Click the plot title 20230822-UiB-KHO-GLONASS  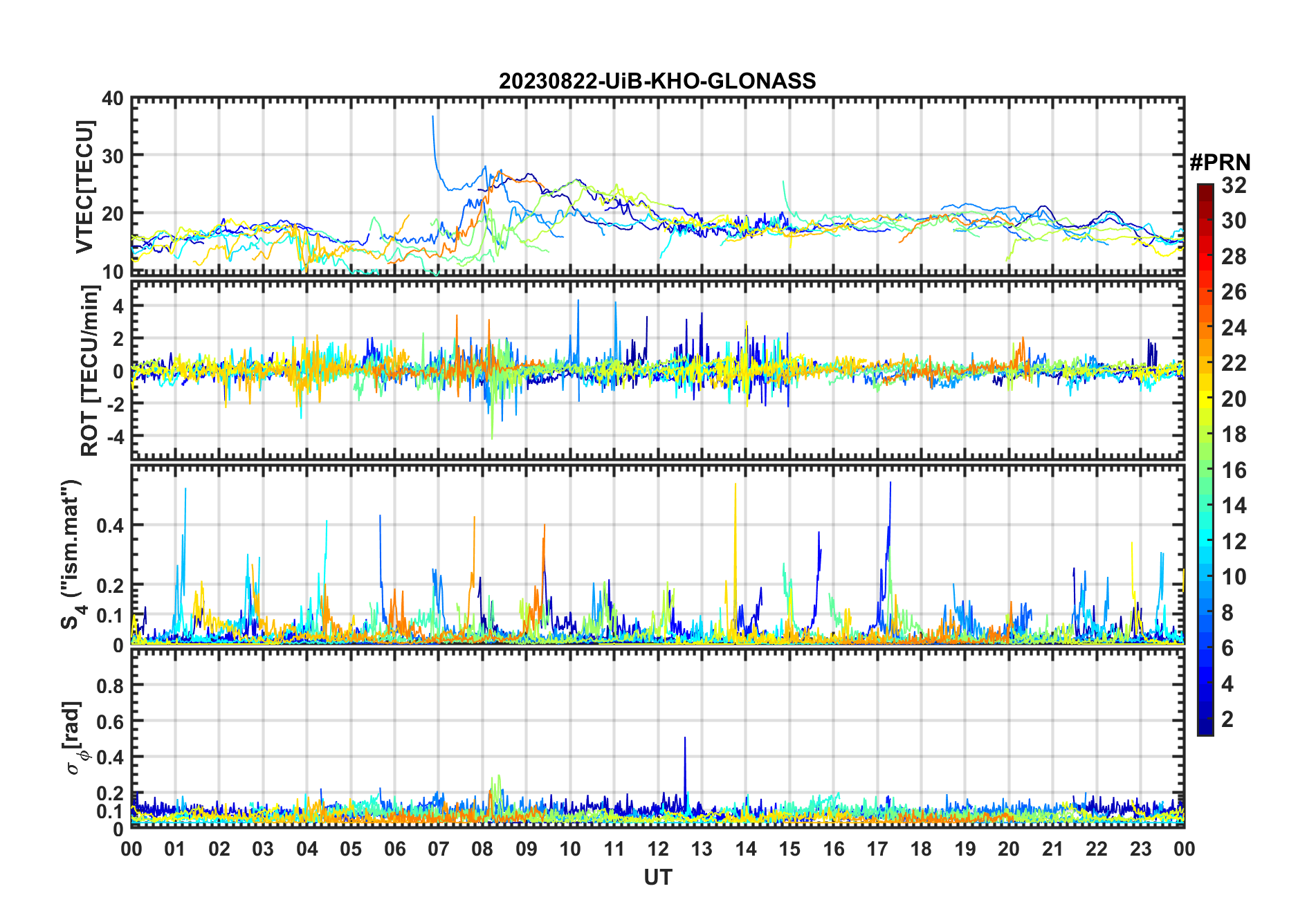657,82
